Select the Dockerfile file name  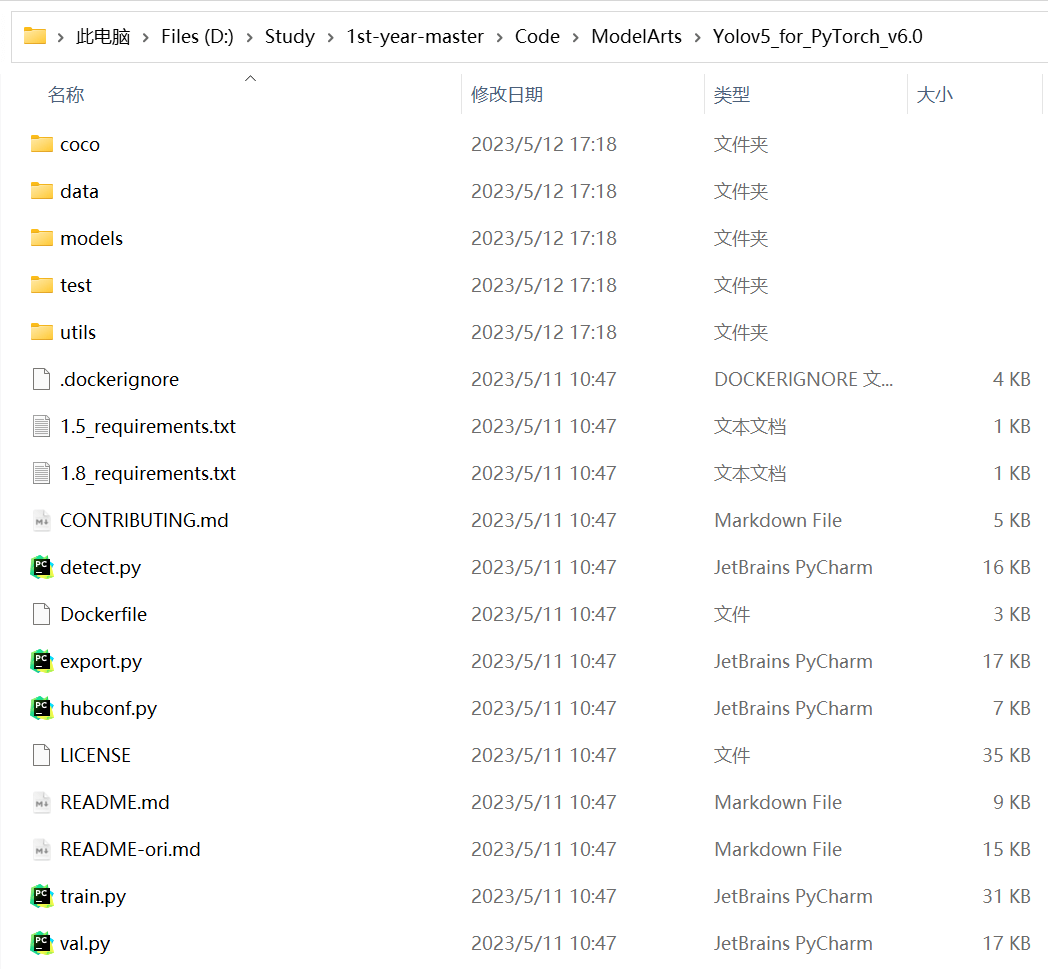(103, 614)
